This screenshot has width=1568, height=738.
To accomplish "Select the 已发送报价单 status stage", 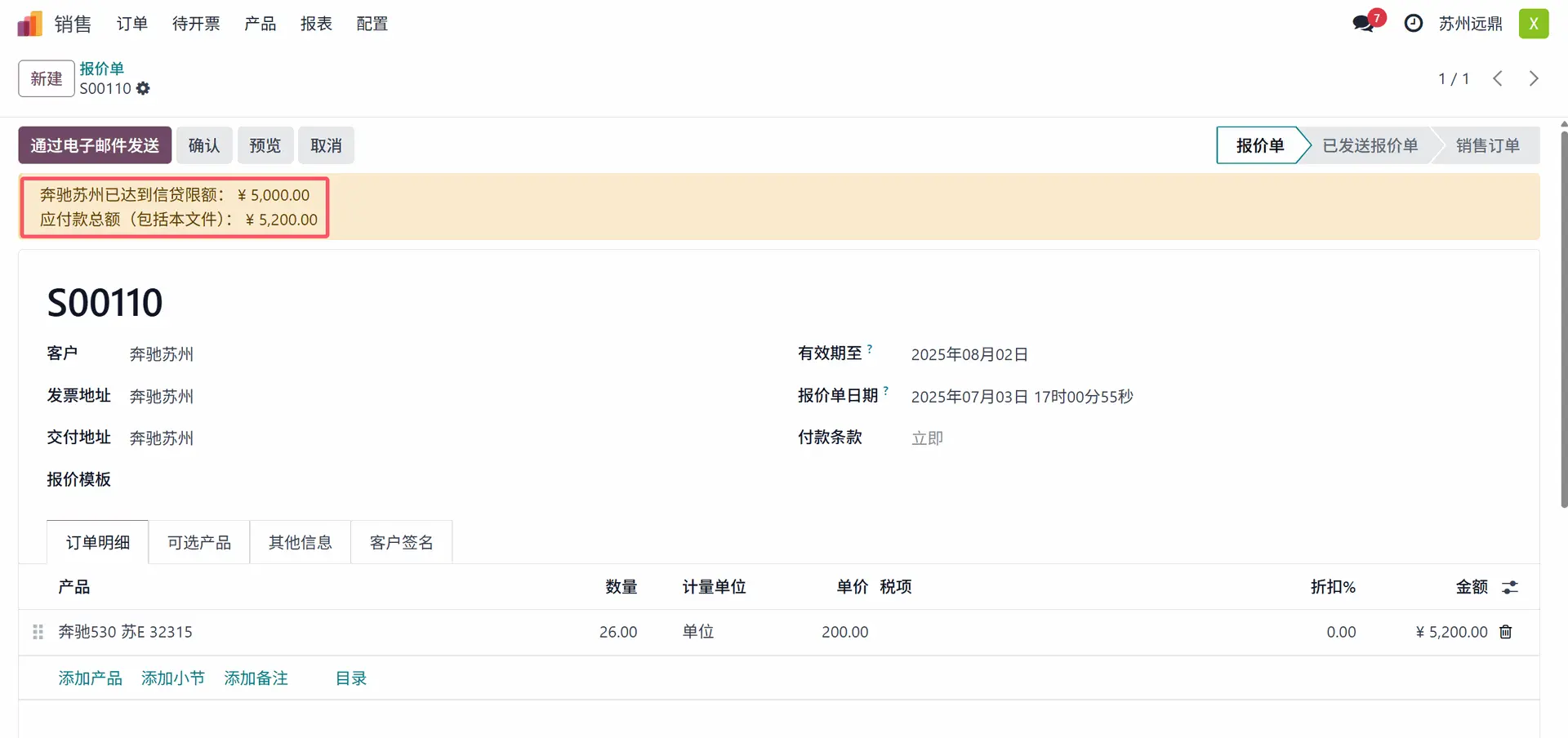I will coord(1370,145).
